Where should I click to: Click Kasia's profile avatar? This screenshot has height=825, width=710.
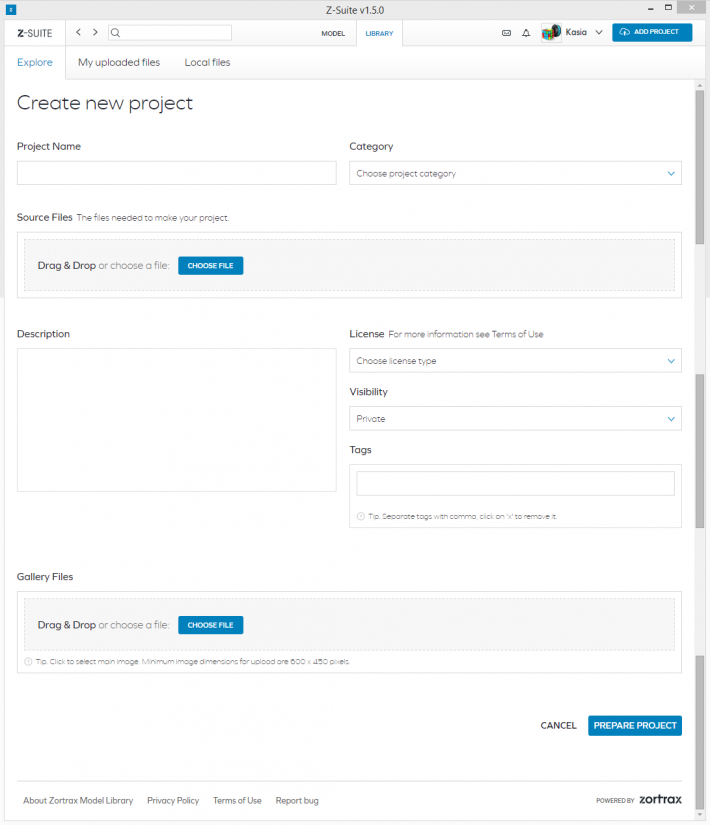(x=551, y=33)
